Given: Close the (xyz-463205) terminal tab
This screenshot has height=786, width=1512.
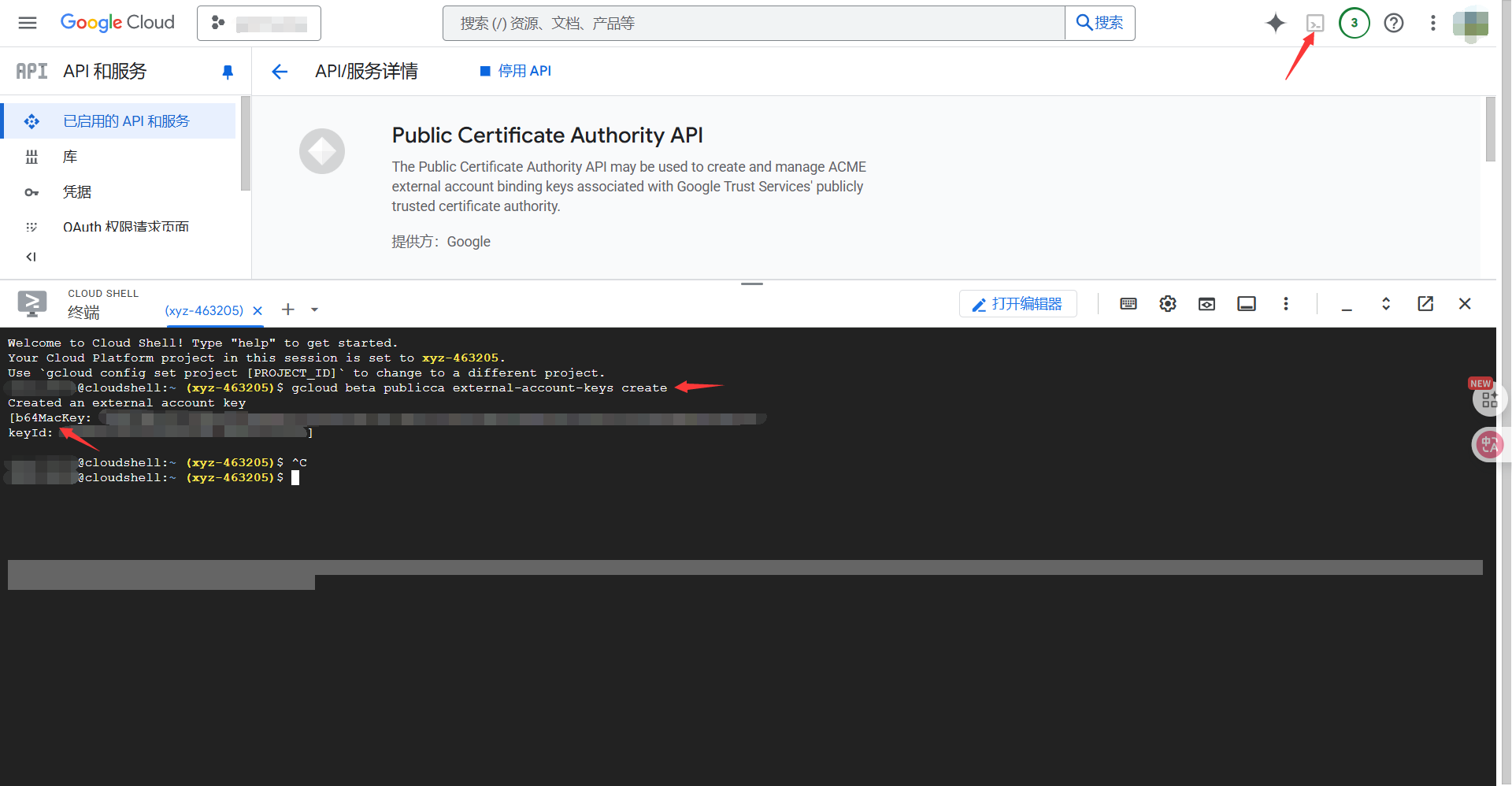Looking at the screenshot, I should pyautogui.click(x=258, y=310).
